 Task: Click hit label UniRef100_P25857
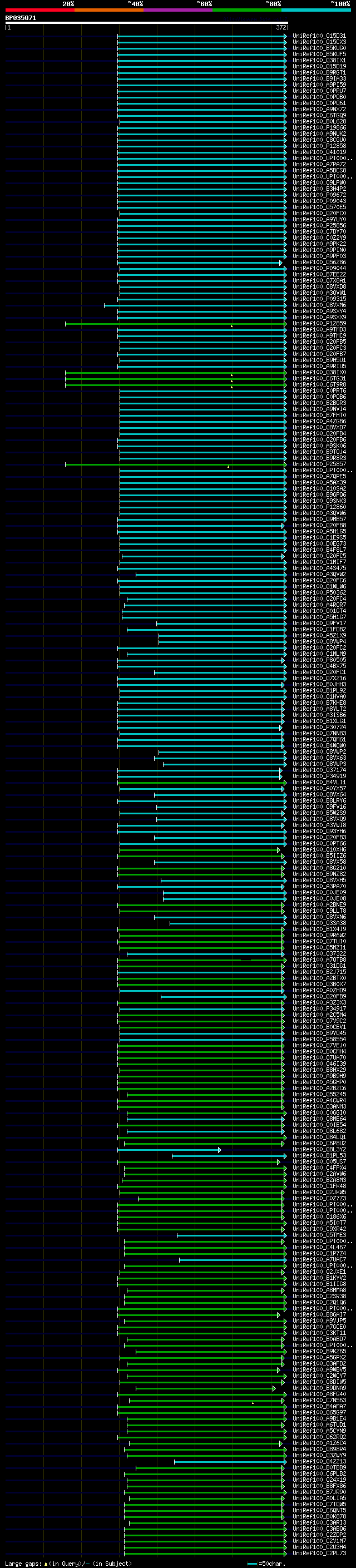pos(319,464)
